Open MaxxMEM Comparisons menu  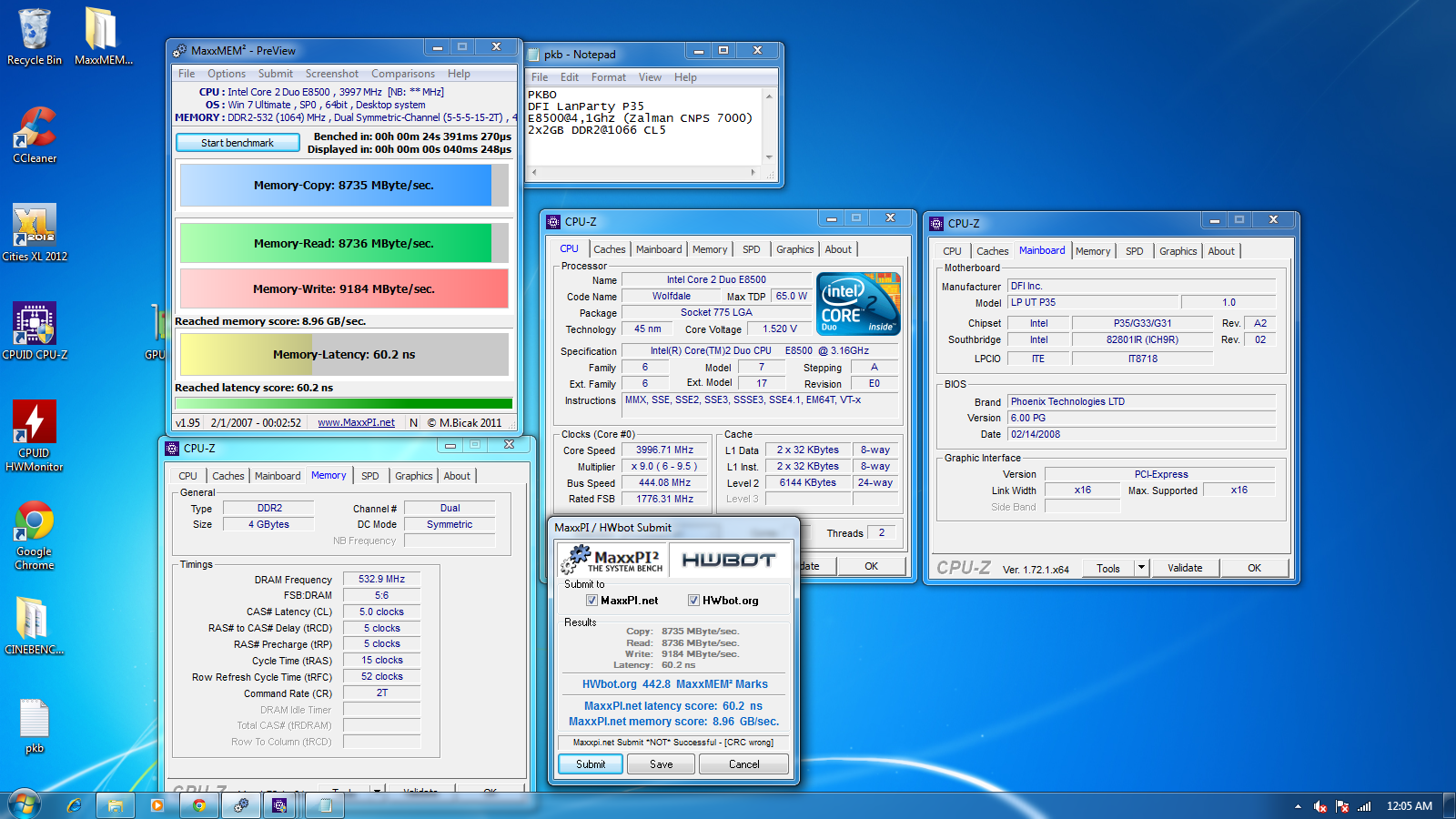tap(403, 74)
